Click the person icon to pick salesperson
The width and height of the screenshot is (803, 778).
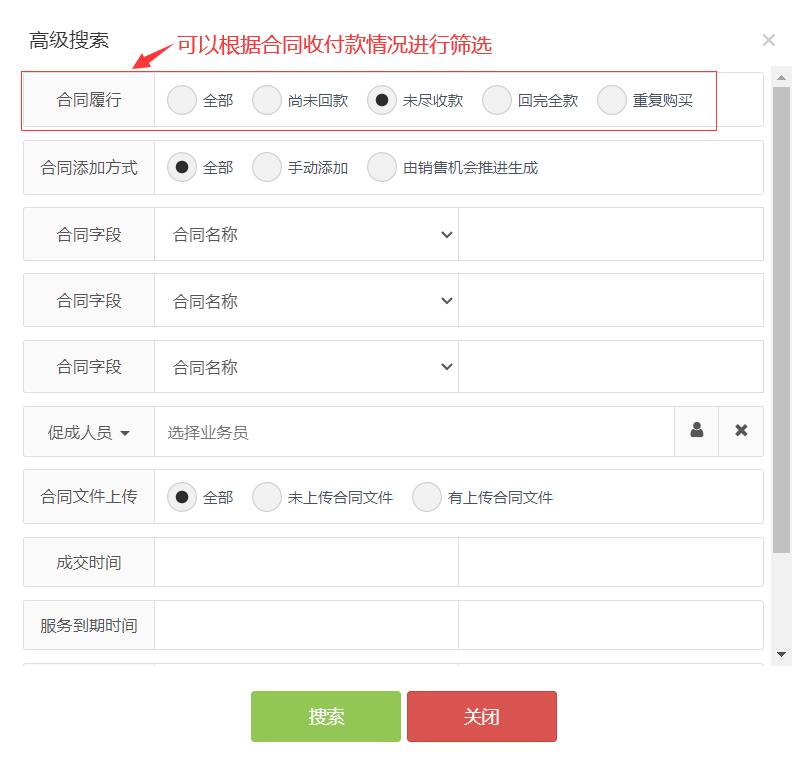tap(696, 431)
